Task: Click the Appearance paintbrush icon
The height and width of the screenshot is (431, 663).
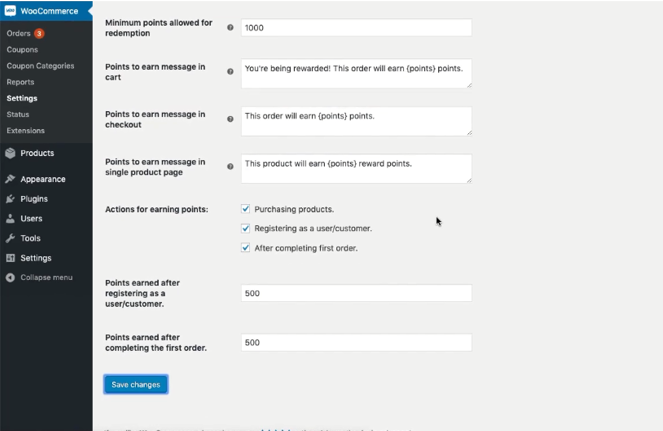Action: 10,179
